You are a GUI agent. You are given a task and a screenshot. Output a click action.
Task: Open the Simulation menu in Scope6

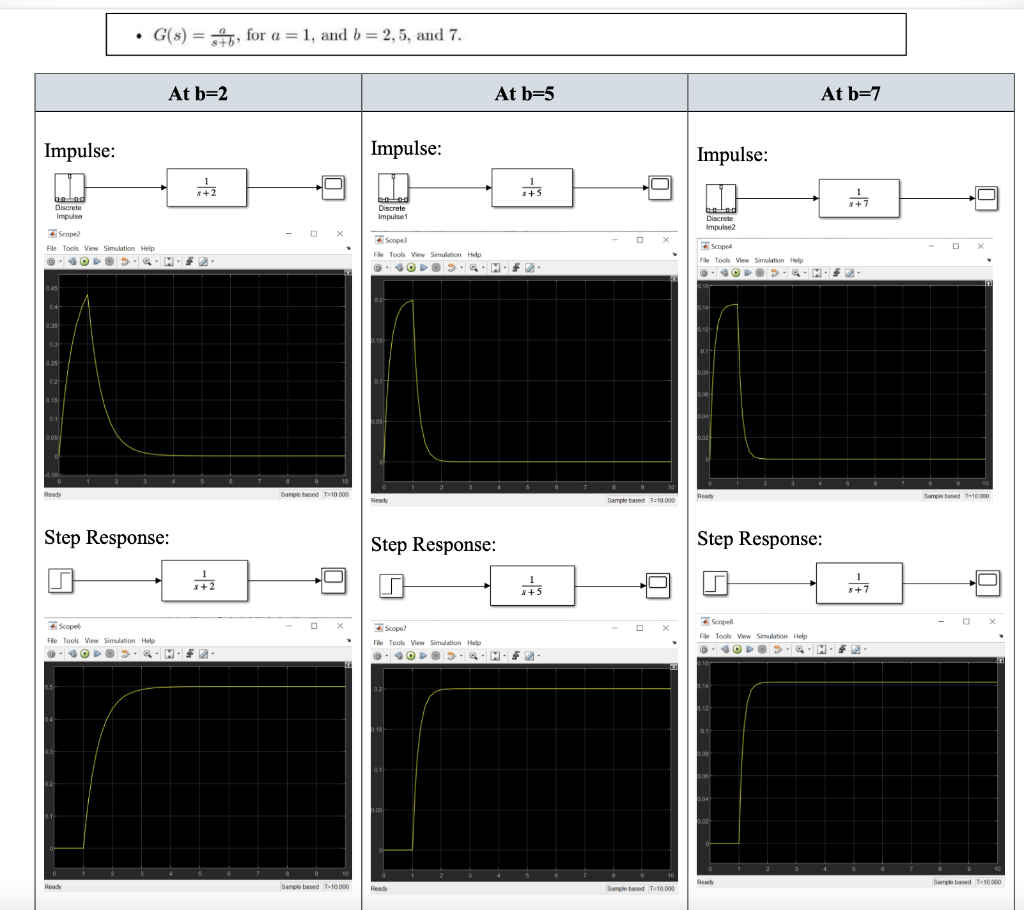click(120, 640)
